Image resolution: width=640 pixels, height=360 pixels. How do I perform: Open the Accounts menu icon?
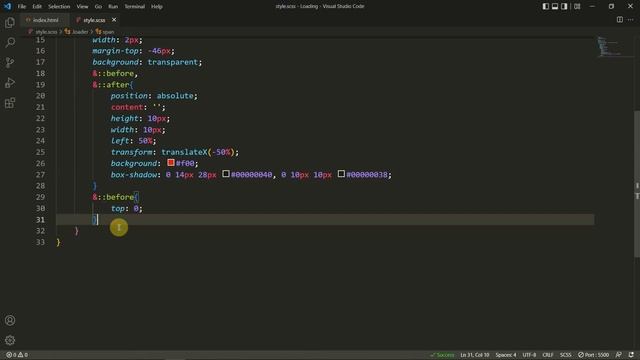(x=10, y=320)
